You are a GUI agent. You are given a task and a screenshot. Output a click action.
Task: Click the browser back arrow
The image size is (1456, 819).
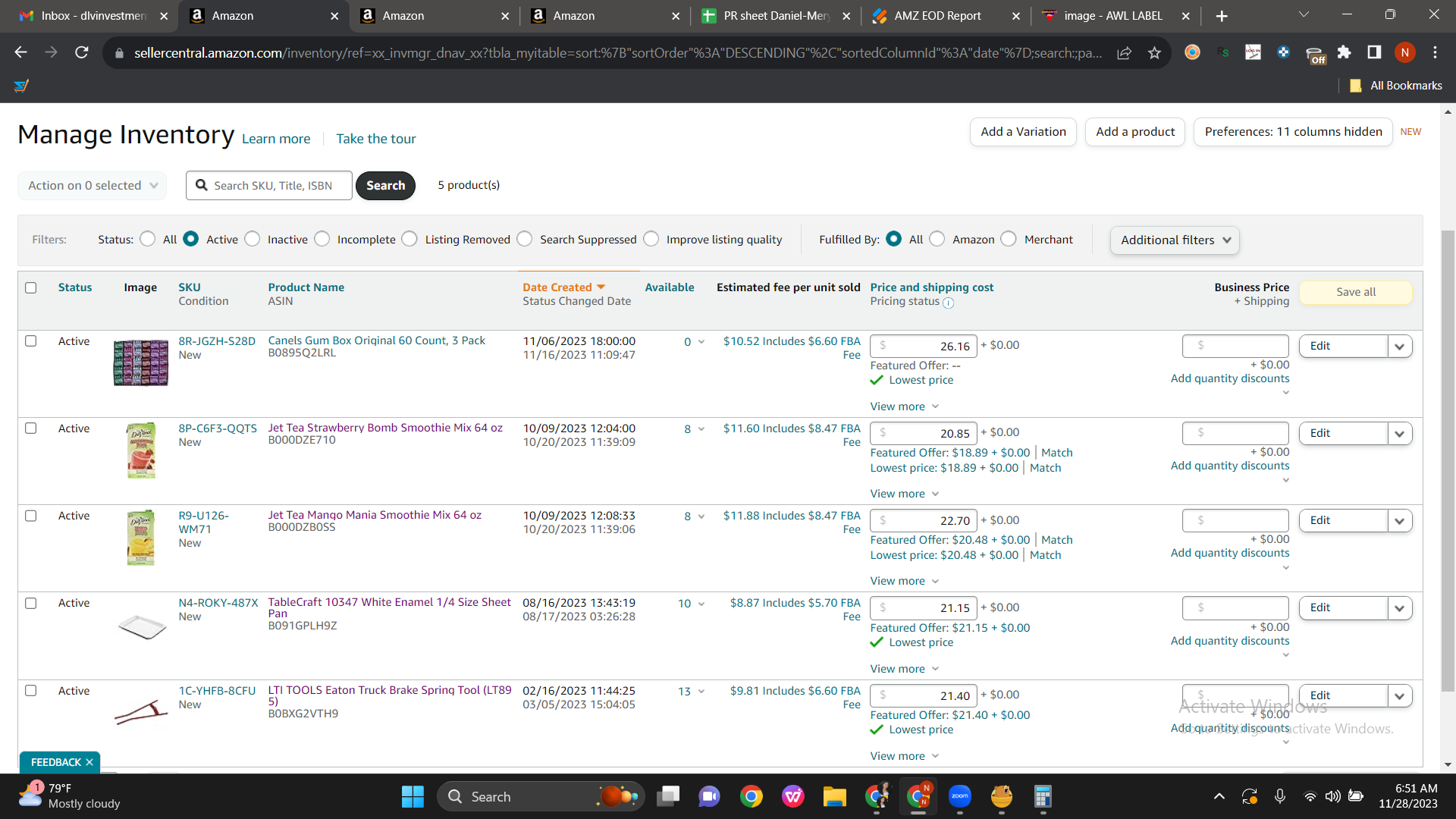(21, 52)
